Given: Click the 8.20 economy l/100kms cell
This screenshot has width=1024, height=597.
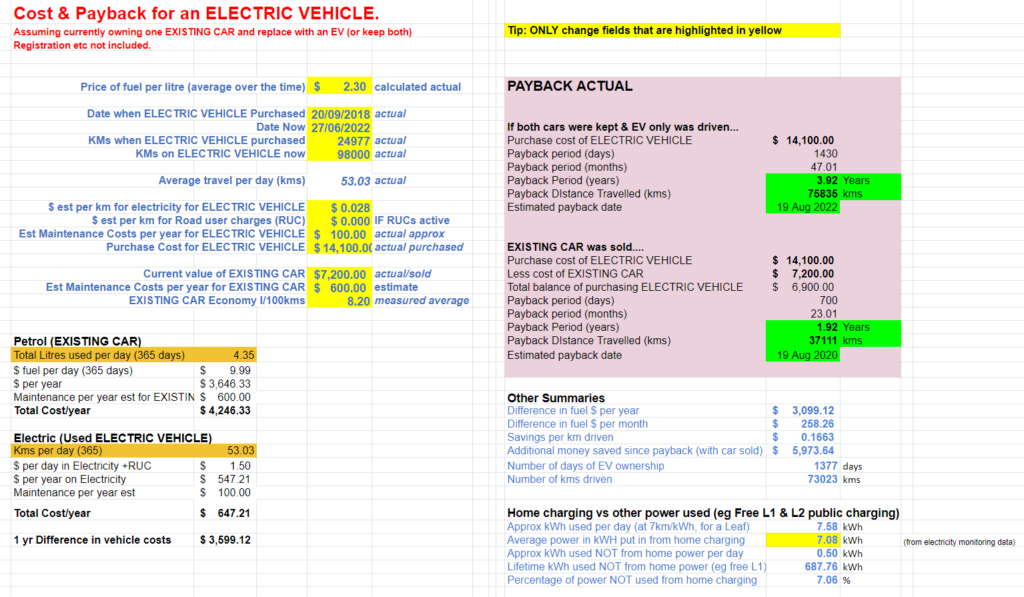Looking at the screenshot, I should pos(340,301).
